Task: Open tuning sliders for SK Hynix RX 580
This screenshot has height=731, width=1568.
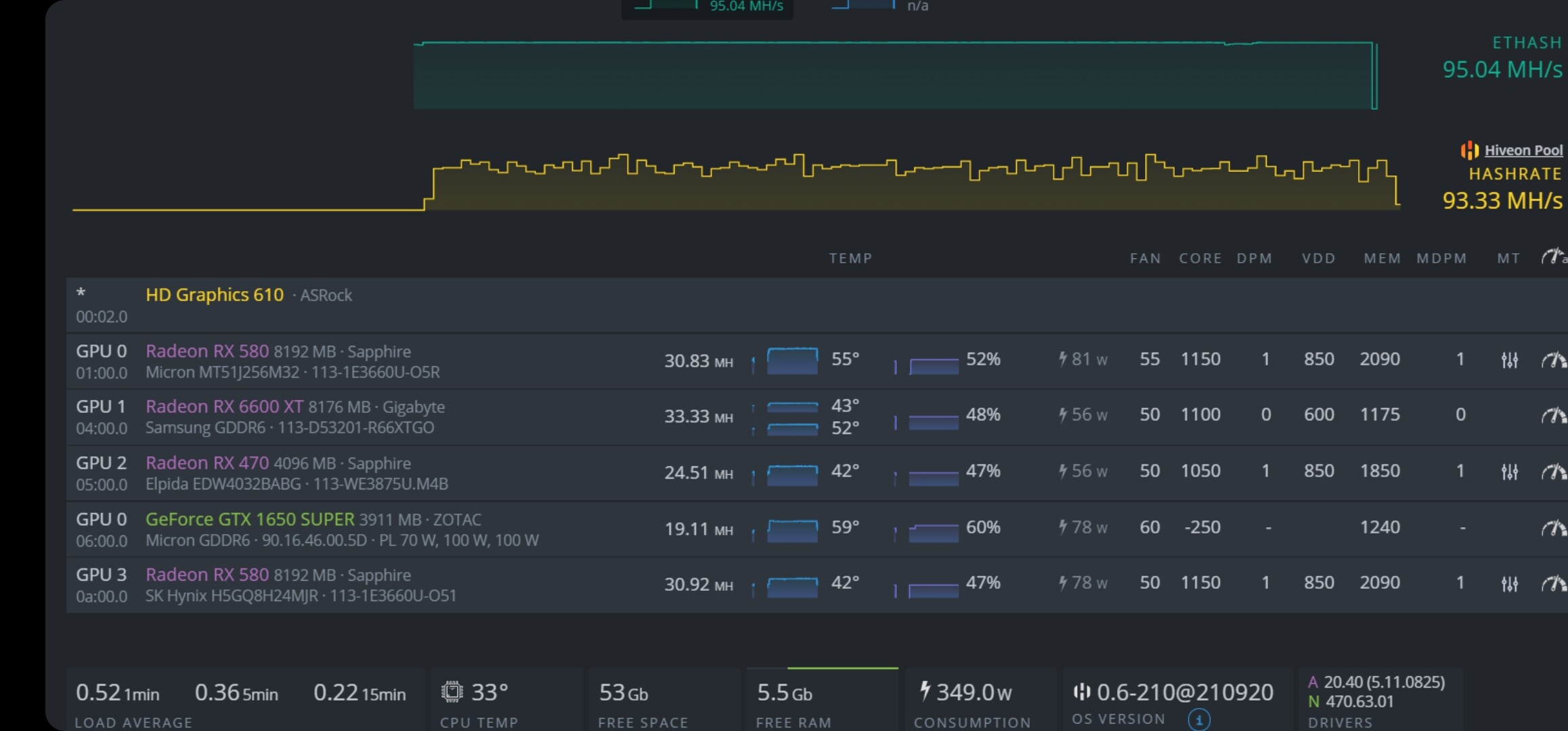Action: pos(1509,583)
